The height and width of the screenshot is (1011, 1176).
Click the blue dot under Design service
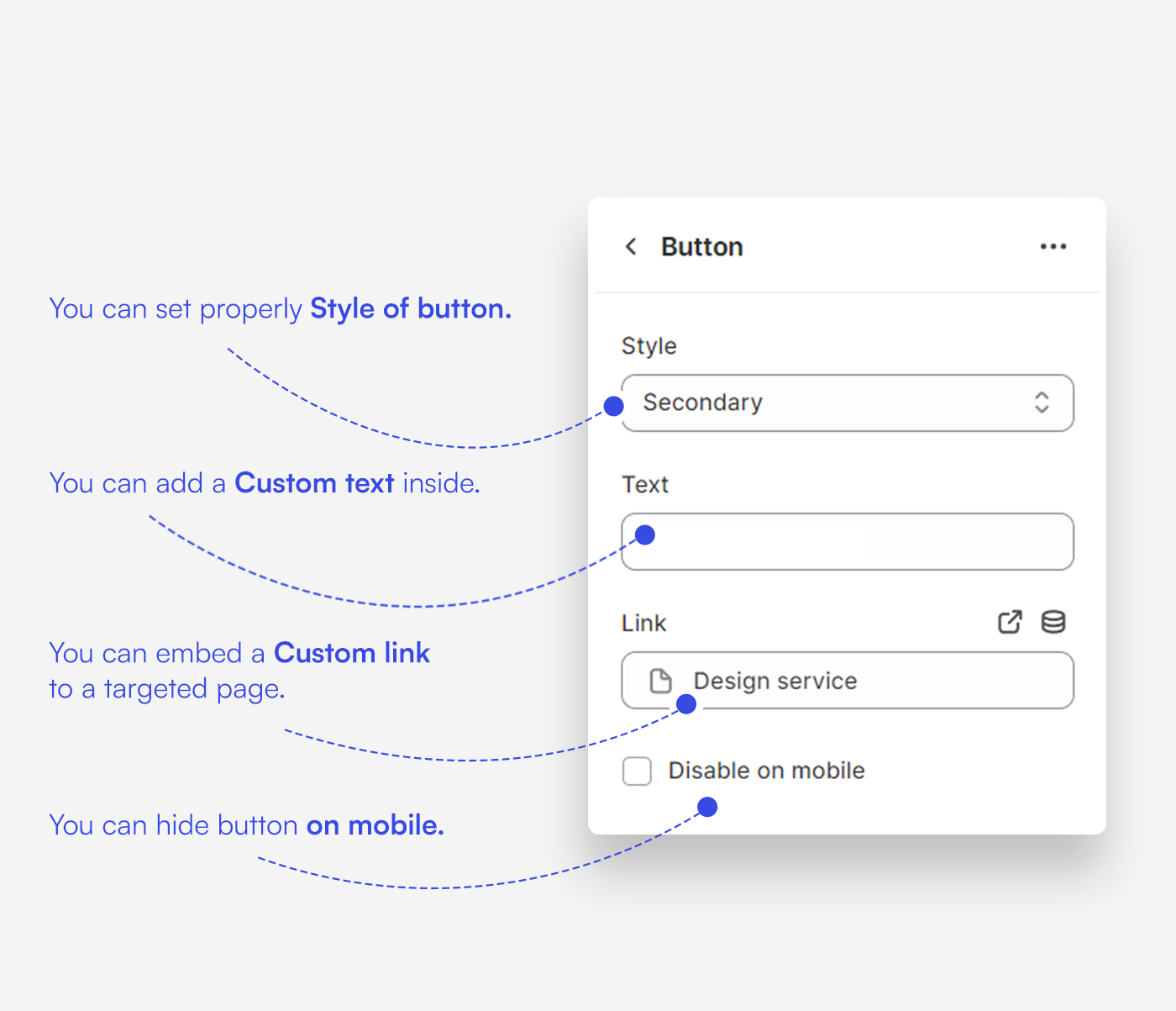(686, 704)
